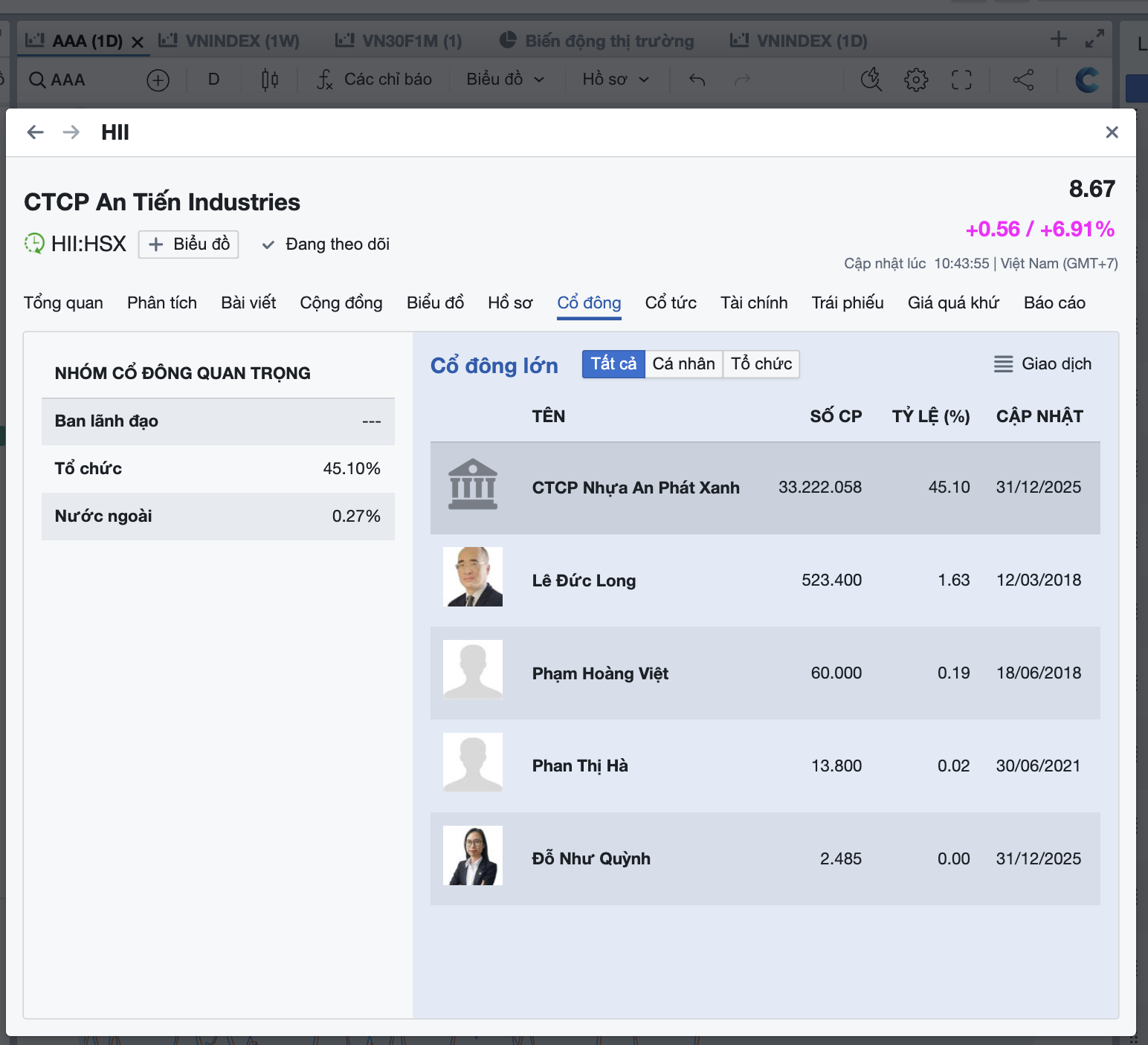Switch to the VN30F1M (1) chart tab

click(399, 41)
